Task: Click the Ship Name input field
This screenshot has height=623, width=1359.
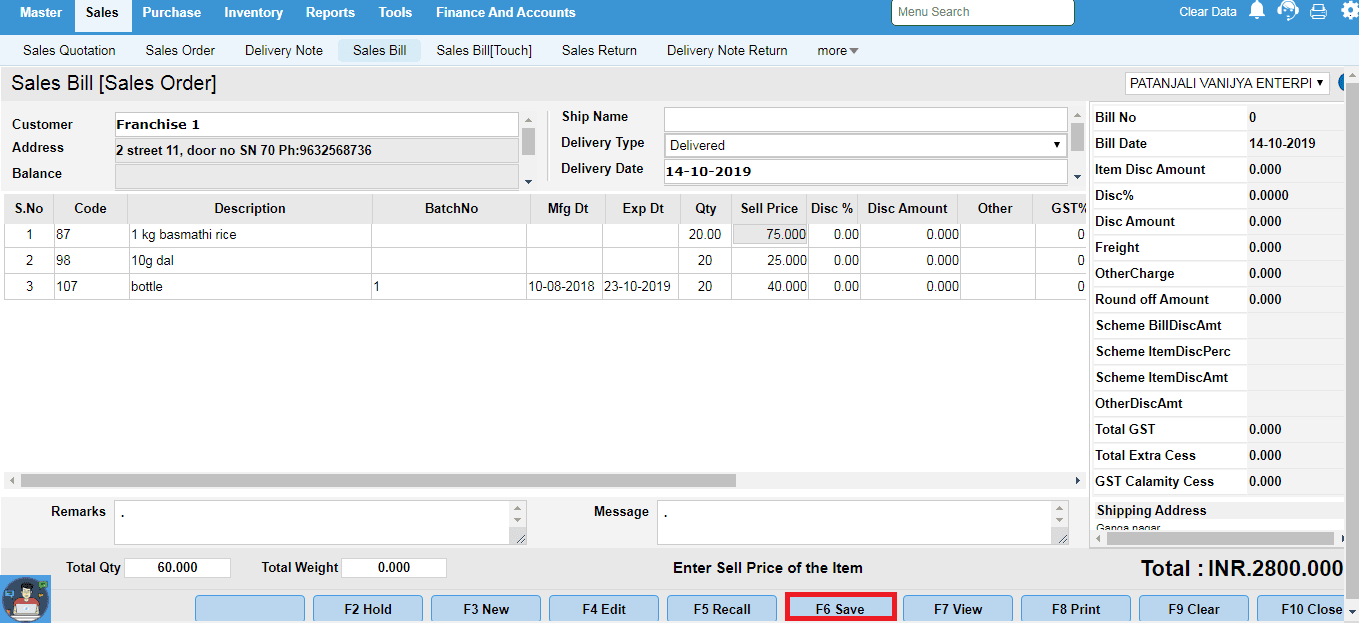Action: (x=865, y=118)
